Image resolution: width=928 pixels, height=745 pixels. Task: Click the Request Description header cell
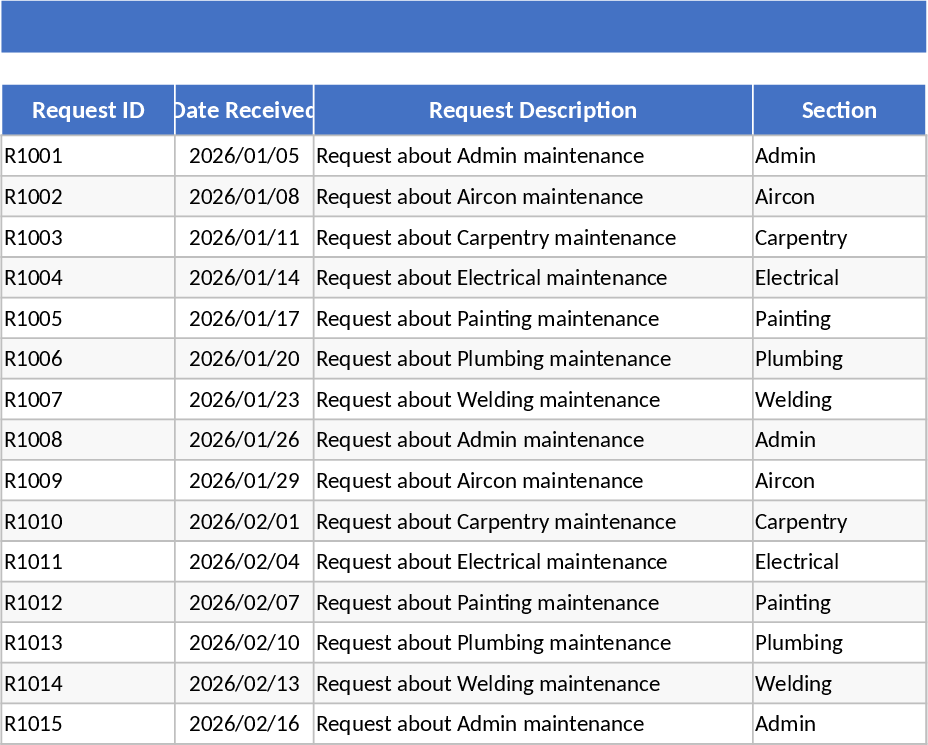(x=533, y=110)
